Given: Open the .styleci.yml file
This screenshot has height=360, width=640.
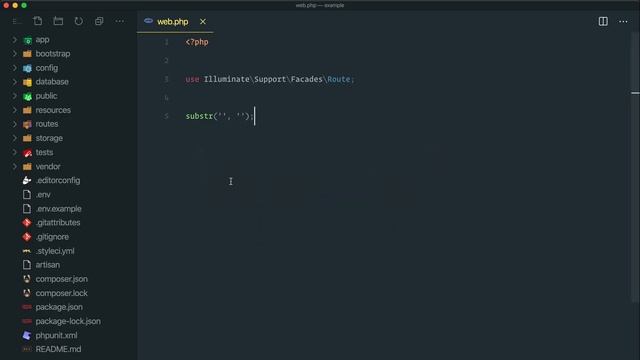Looking at the screenshot, I should 55,251.
